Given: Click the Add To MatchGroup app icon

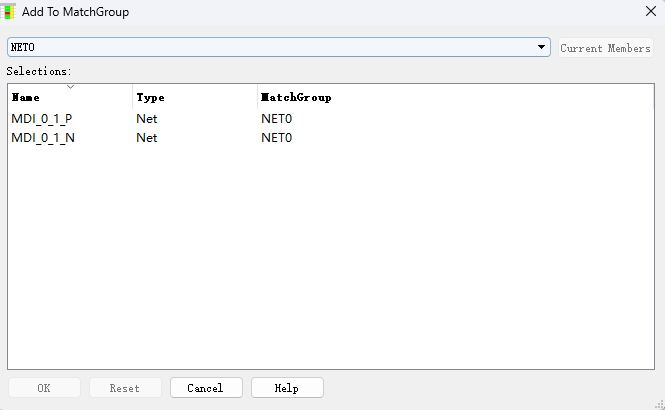Looking at the screenshot, I should (x=8, y=11).
